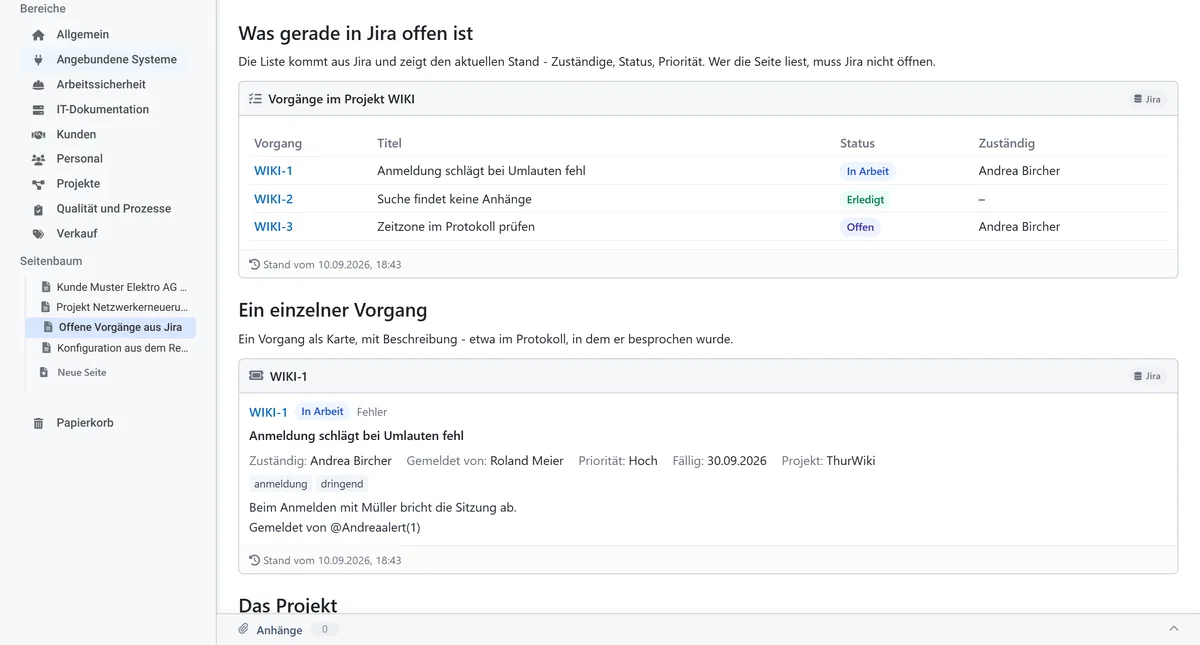1200x645 pixels.
Task: Open issue link WIKI-2 in the table
Action: point(273,199)
